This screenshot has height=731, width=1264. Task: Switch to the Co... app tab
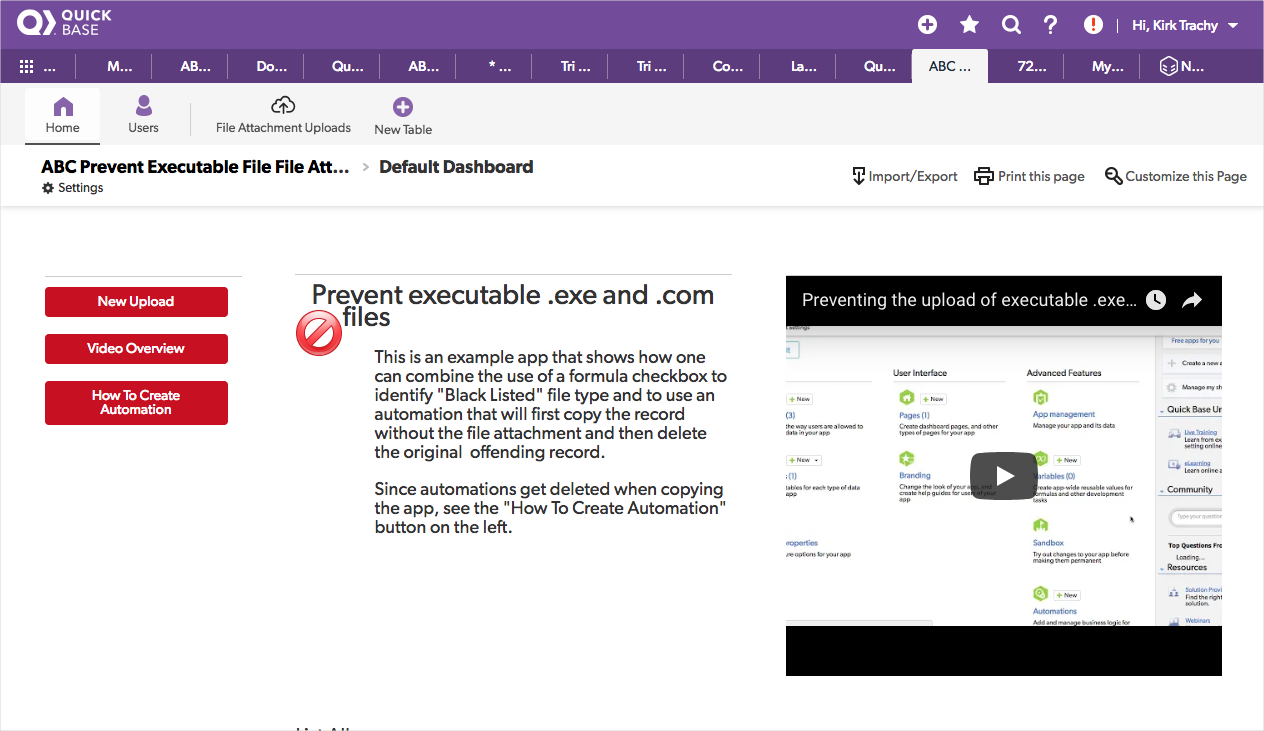click(727, 67)
